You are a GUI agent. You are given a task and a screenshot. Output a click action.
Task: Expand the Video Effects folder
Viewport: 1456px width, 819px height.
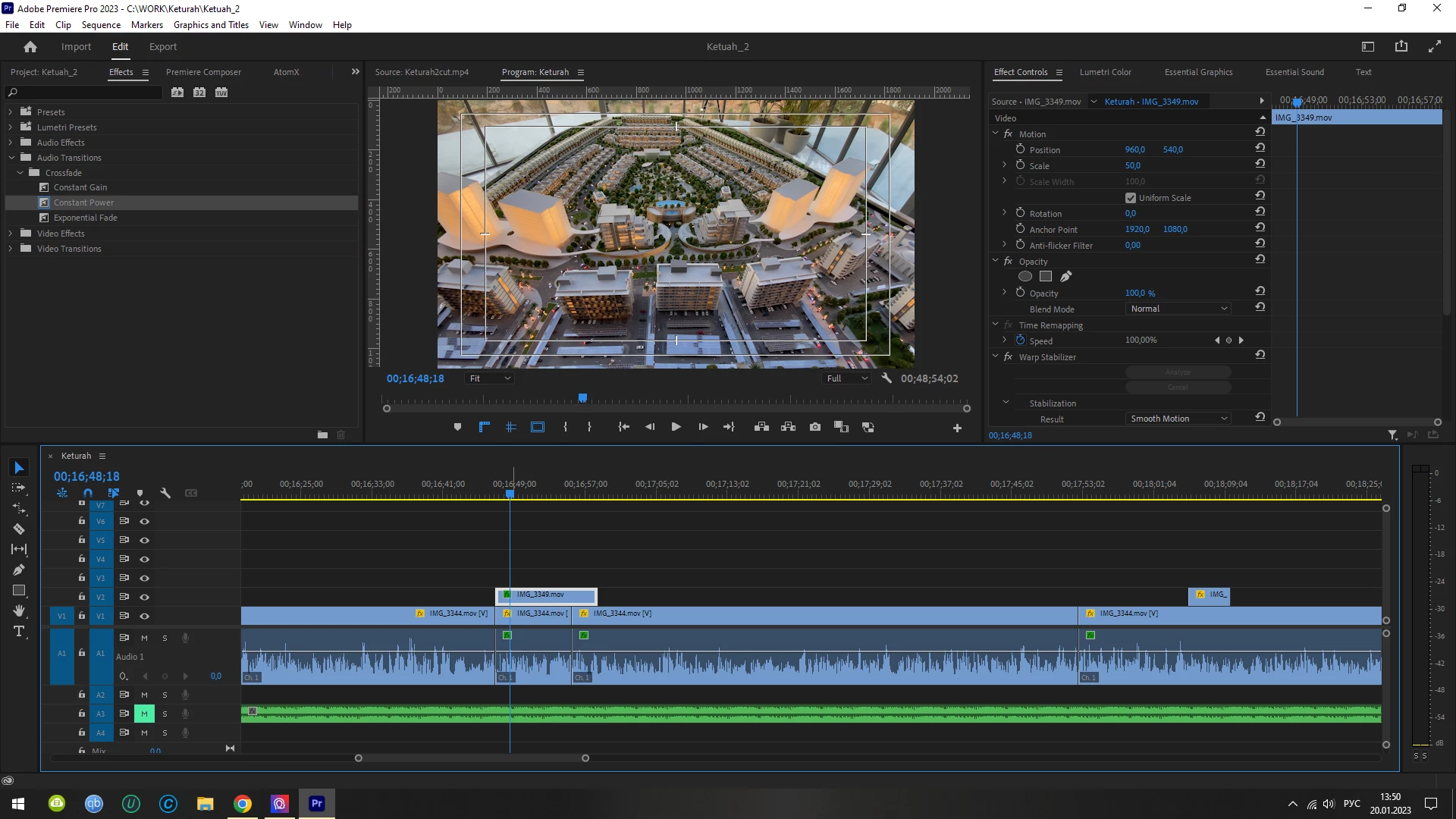(x=11, y=234)
